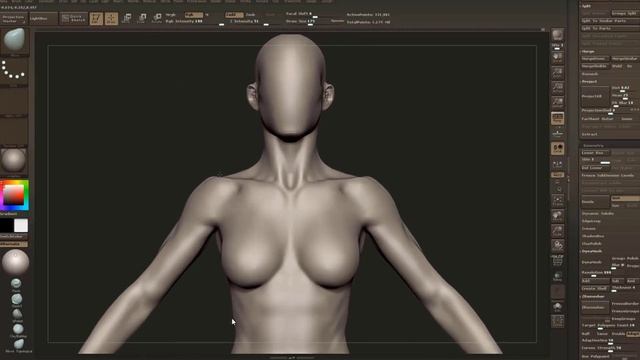Screen dimensions: 640x360
Task: Select the Move transform icon in top shelf
Action: (127, 18)
